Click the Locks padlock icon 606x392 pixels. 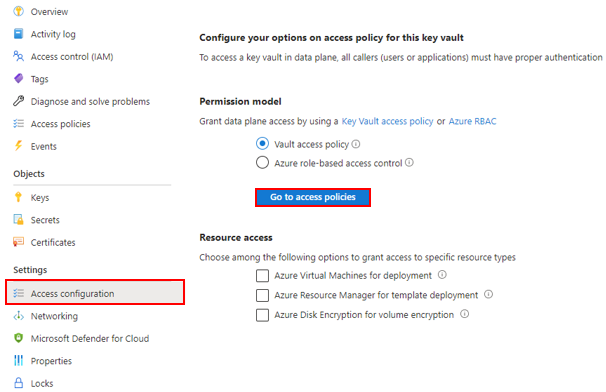19,383
